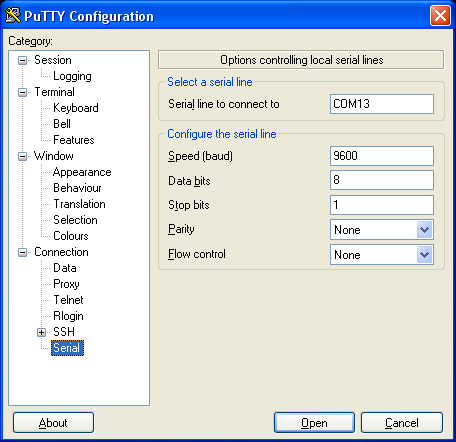This screenshot has height=442, width=456.
Task: Click the Speed (baud) 9600 field
Action: pos(382,156)
